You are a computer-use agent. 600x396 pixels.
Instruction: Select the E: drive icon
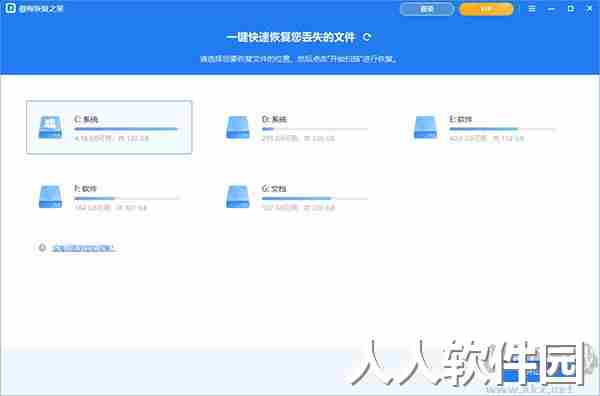pos(425,127)
